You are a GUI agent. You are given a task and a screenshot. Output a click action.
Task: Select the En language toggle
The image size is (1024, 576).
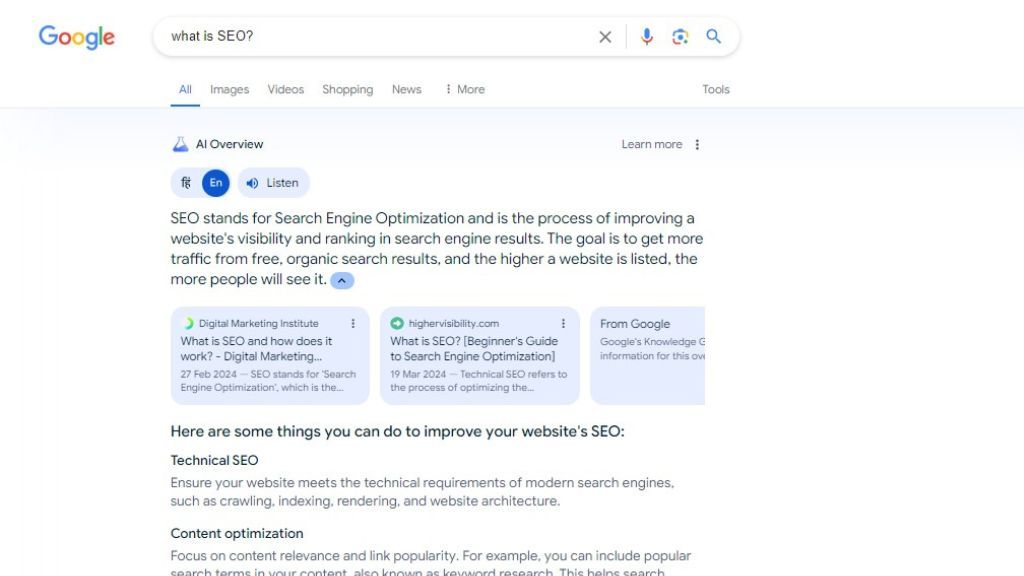click(216, 183)
